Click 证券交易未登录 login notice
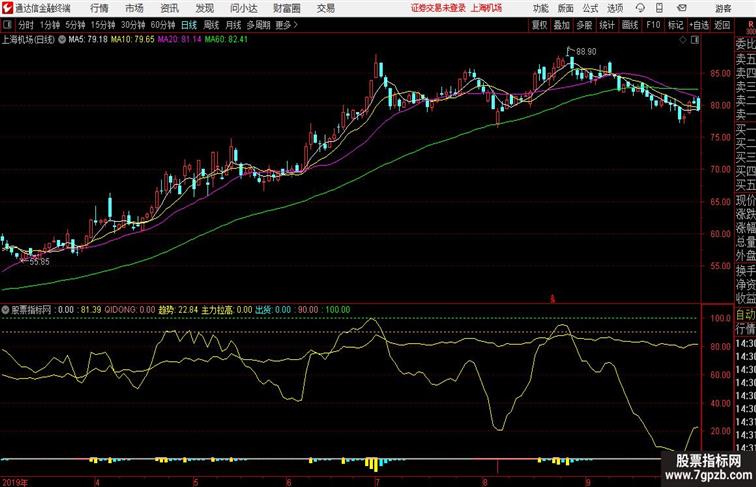 pyautogui.click(x=439, y=8)
